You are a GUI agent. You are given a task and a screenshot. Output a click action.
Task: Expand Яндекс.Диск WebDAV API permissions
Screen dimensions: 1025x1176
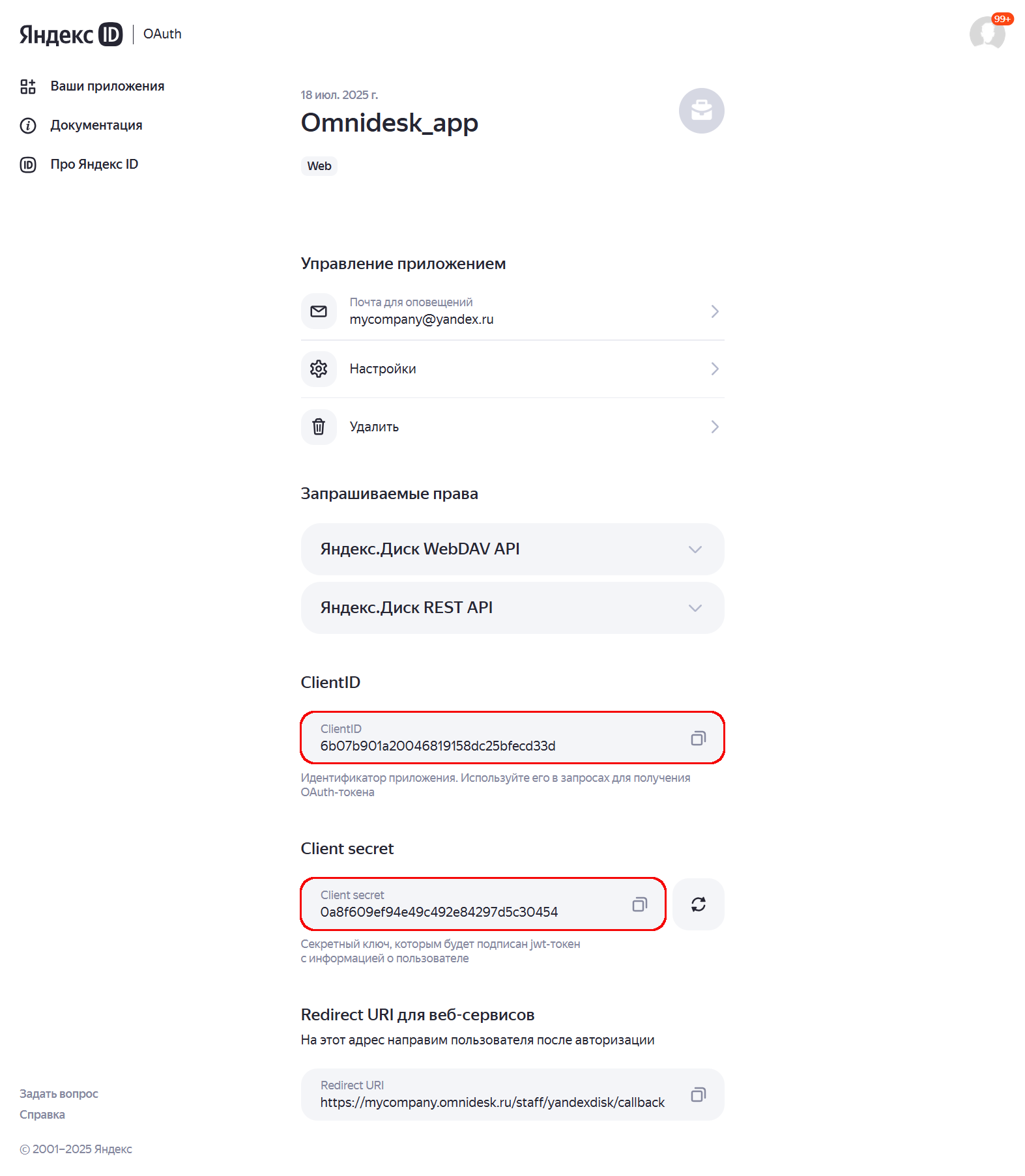tap(513, 549)
